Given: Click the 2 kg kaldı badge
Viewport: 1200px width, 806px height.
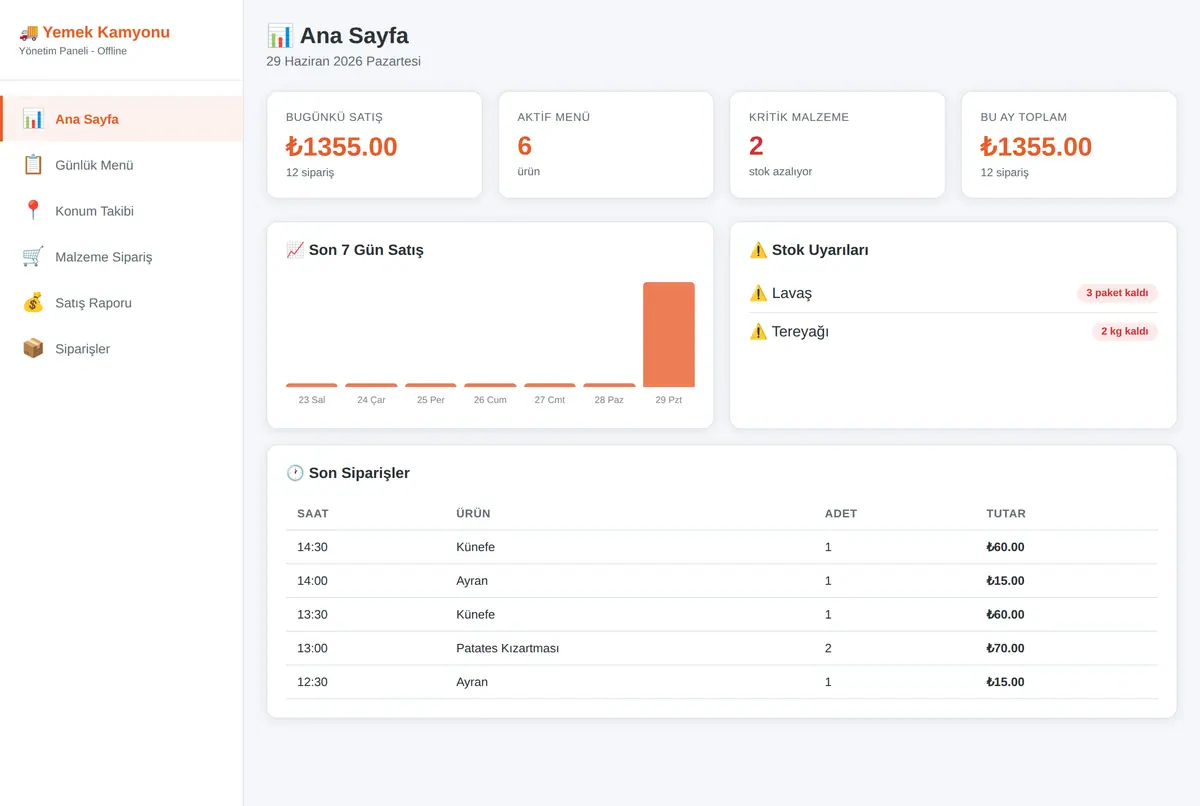Looking at the screenshot, I should pyautogui.click(x=1125, y=331).
